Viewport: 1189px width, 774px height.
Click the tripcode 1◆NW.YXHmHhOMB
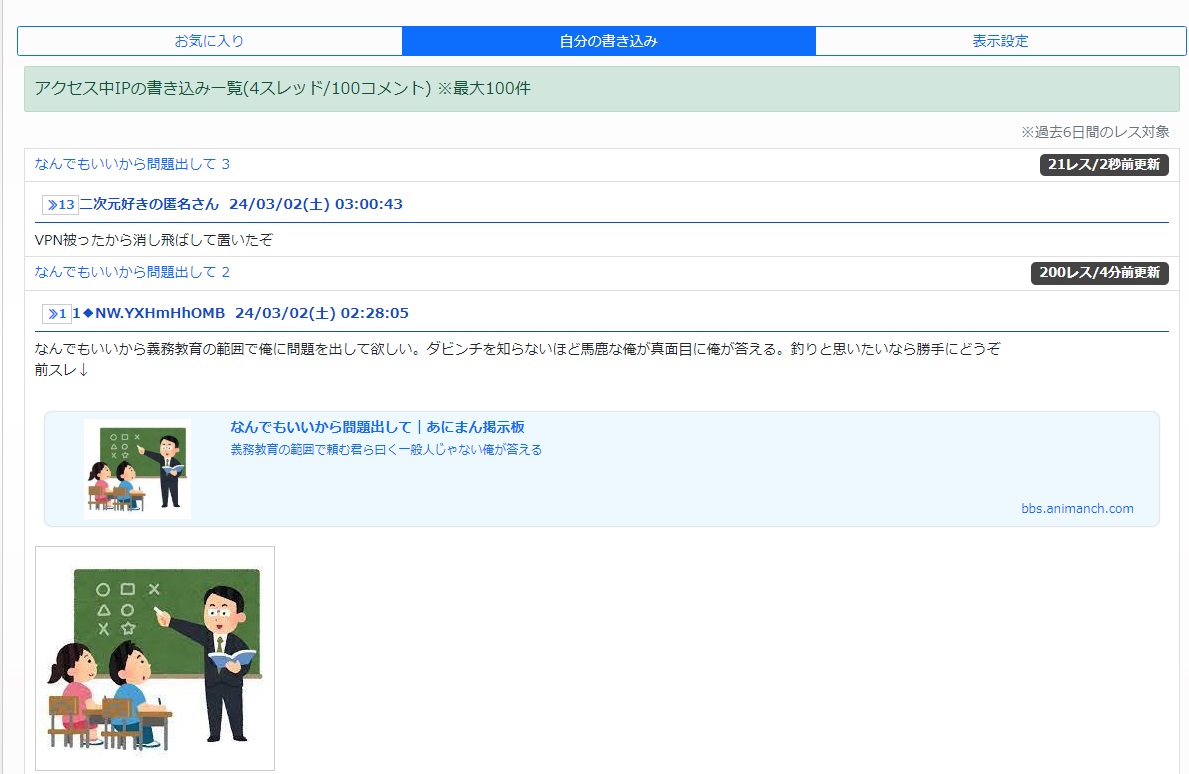[149, 313]
